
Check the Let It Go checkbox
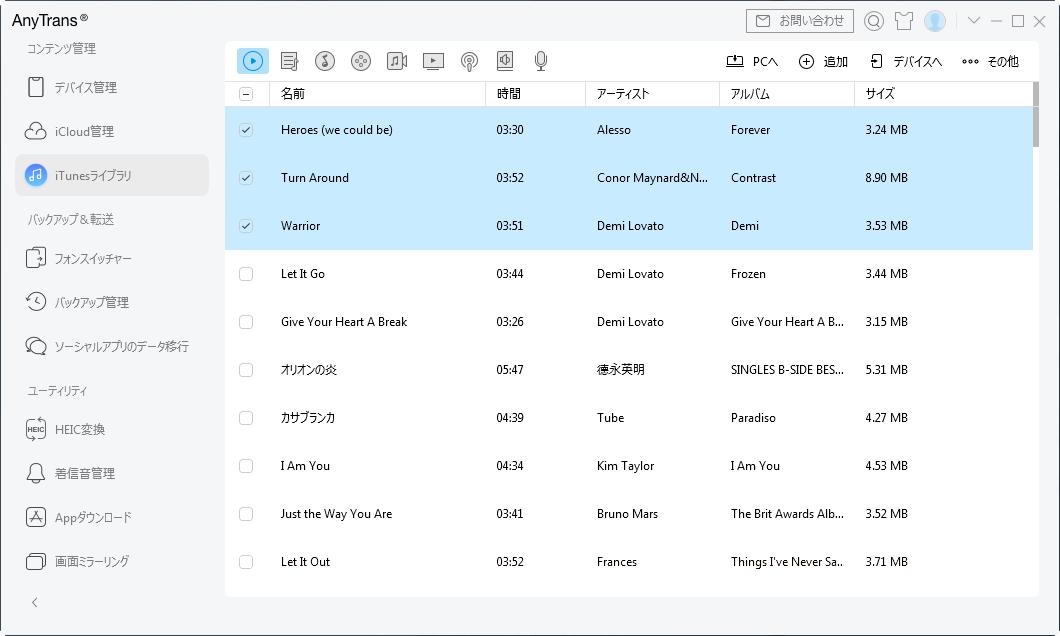[246, 274]
